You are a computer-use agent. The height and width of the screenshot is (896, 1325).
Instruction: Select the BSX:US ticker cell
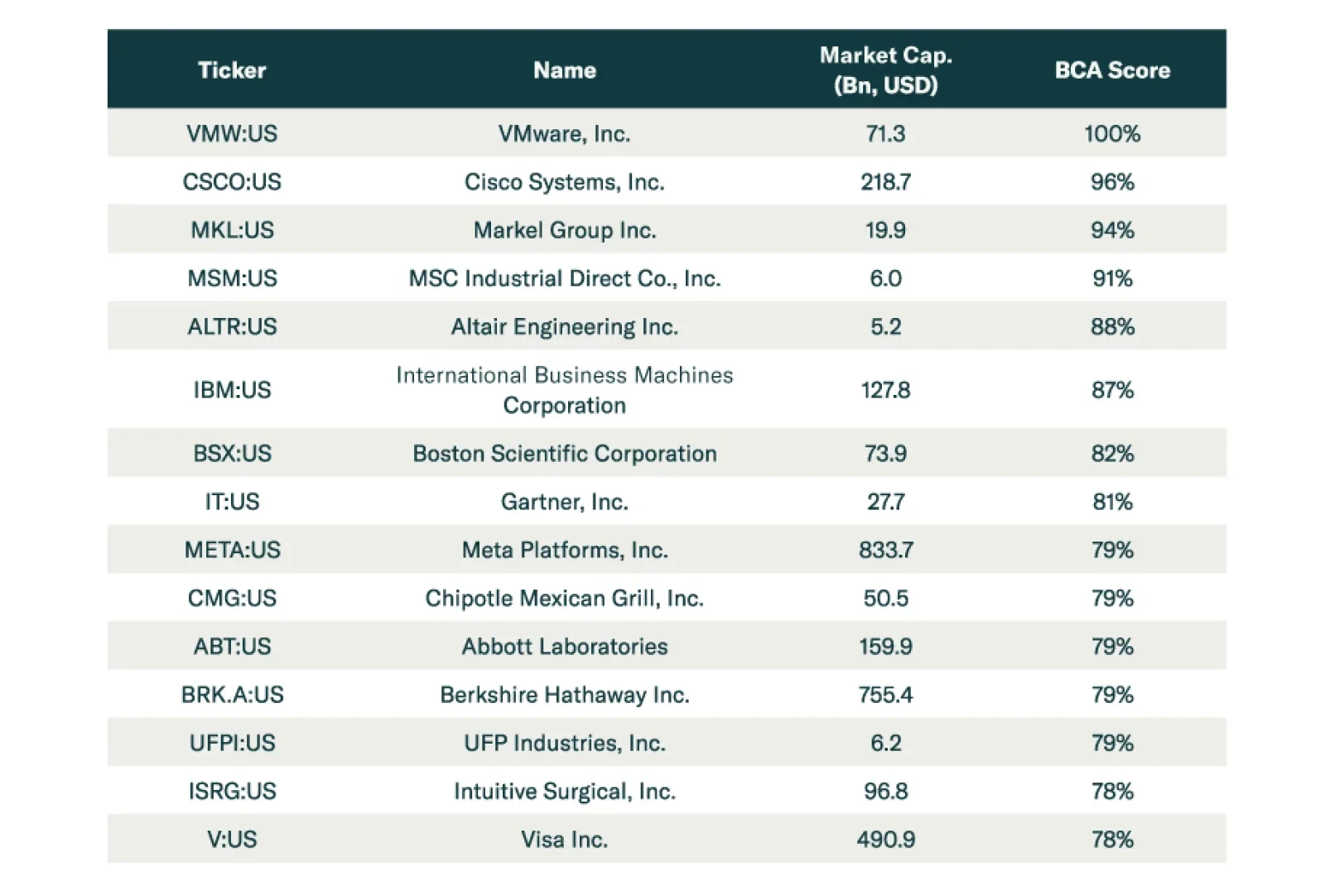tap(232, 454)
